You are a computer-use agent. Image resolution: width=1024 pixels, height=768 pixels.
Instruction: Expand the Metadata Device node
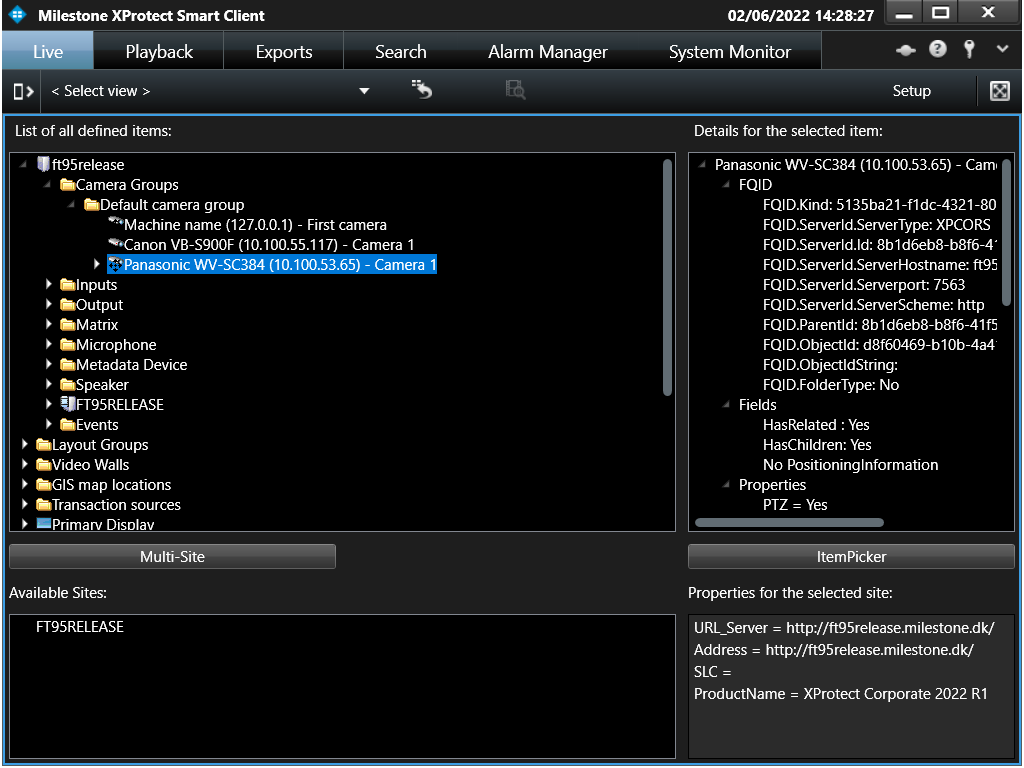pos(48,365)
